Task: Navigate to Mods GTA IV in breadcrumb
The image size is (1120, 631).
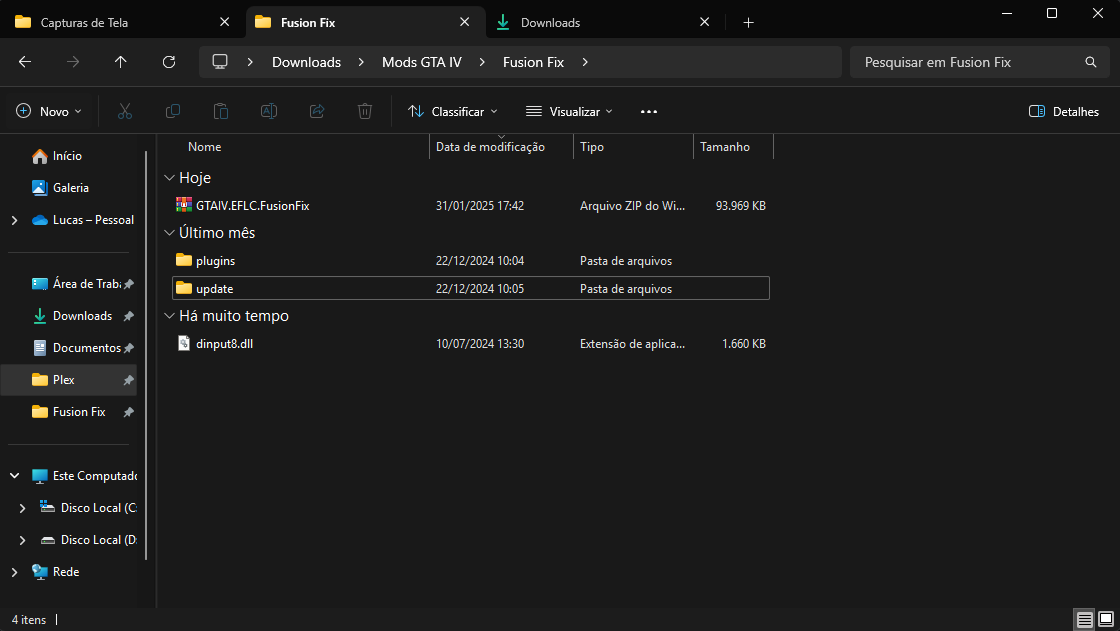Action: pos(421,62)
